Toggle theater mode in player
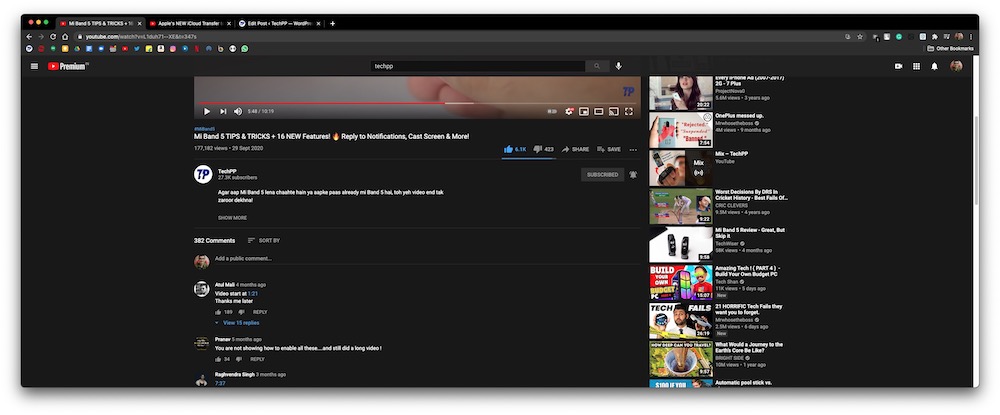The image size is (1000, 415). point(599,112)
